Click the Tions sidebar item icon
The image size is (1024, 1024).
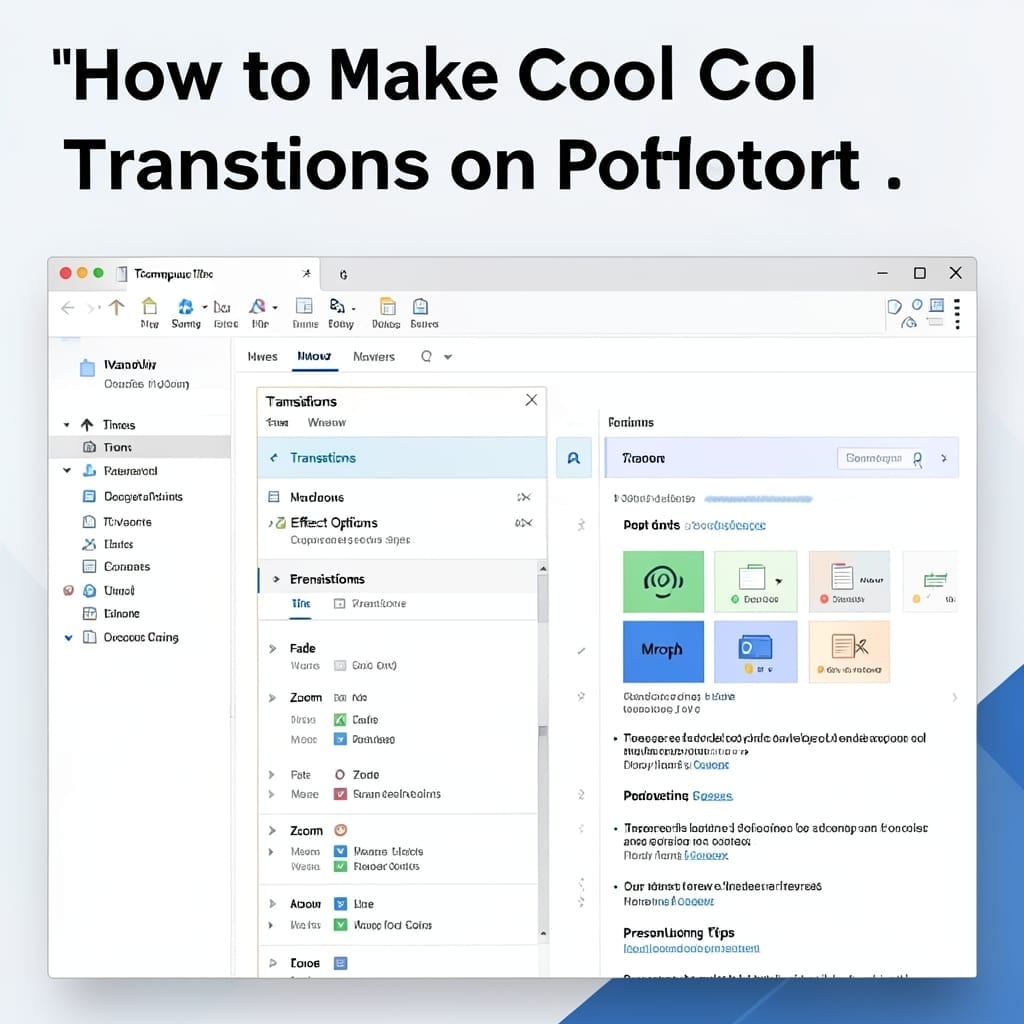coord(89,447)
